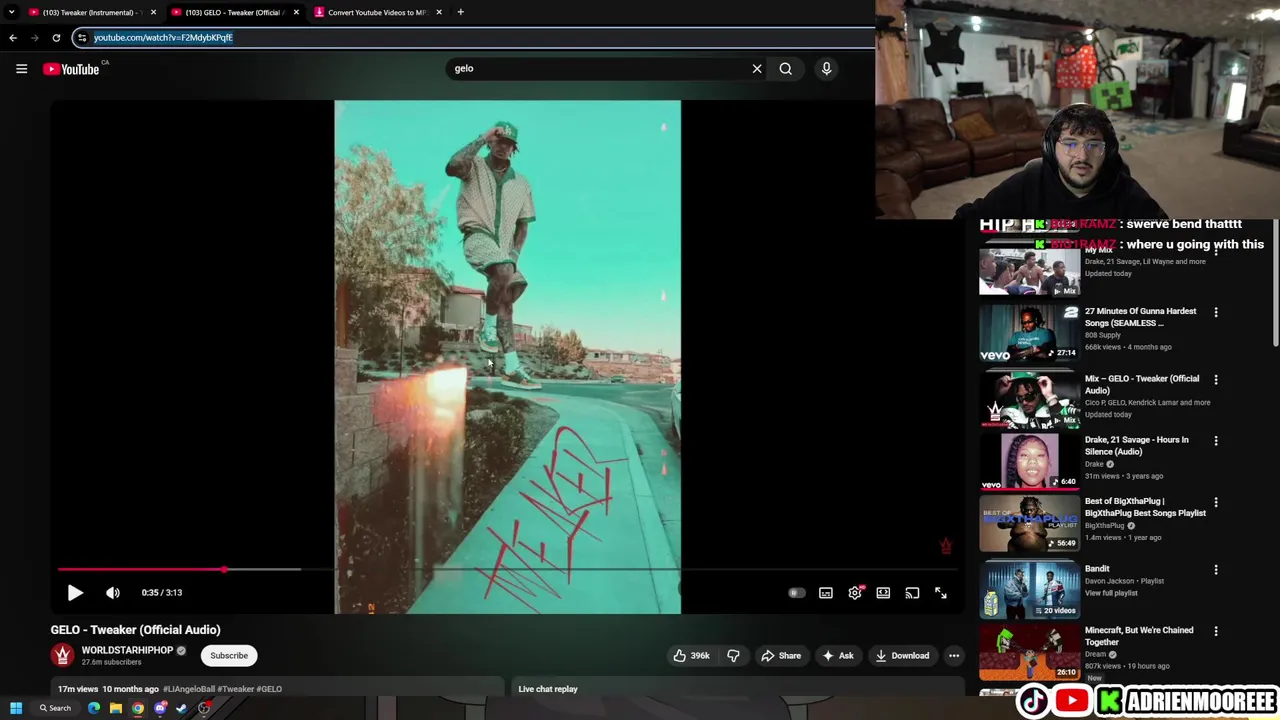Viewport: 1280px width, 720px height.
Task: Dislike the video
Action: pos(733,656)
